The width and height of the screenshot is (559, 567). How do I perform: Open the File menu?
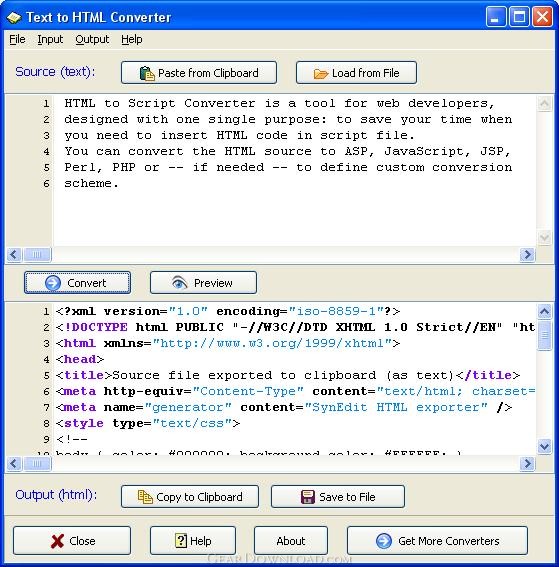(17, 39)
